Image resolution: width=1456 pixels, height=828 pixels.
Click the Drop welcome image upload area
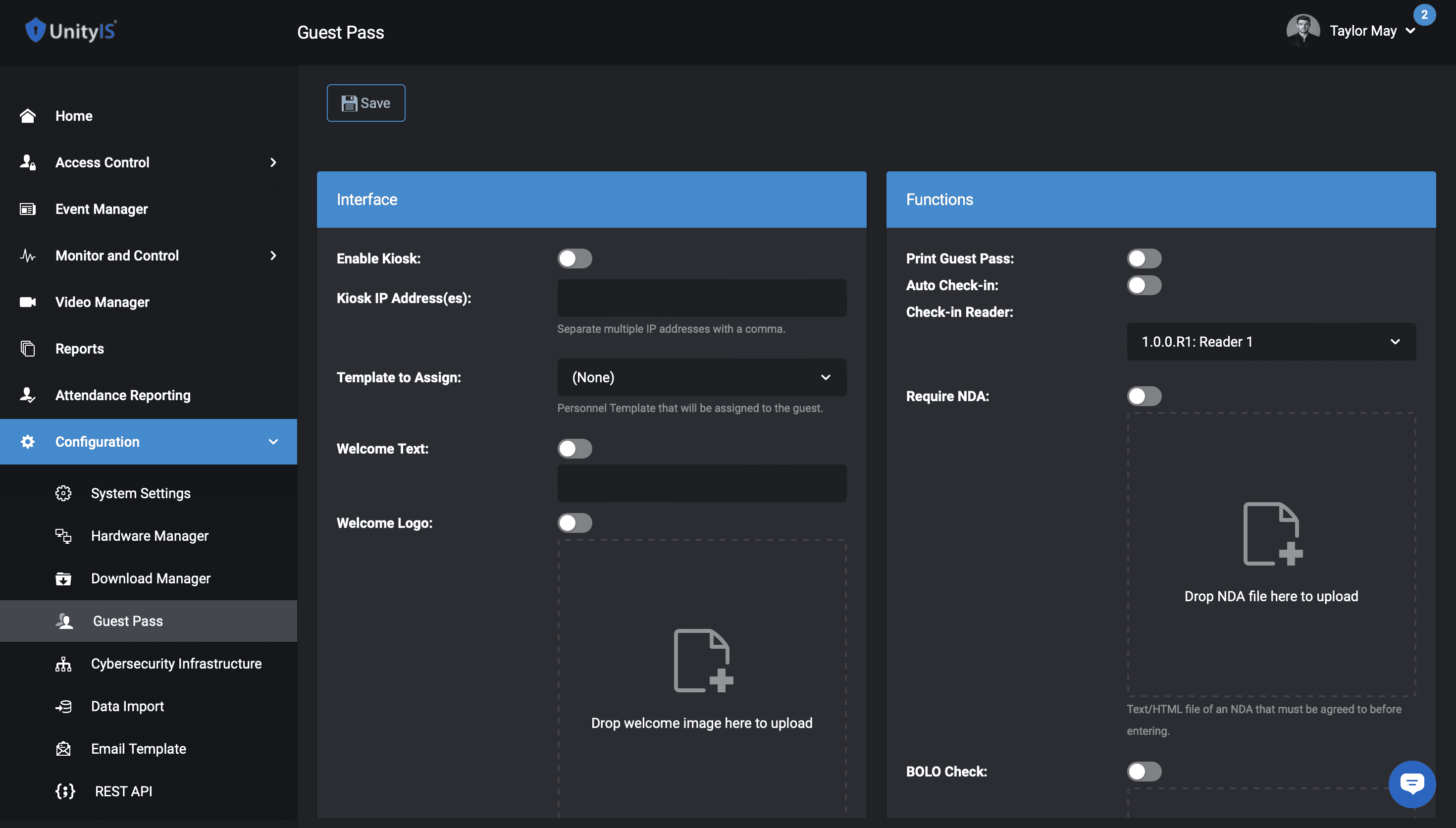(702, 678)
